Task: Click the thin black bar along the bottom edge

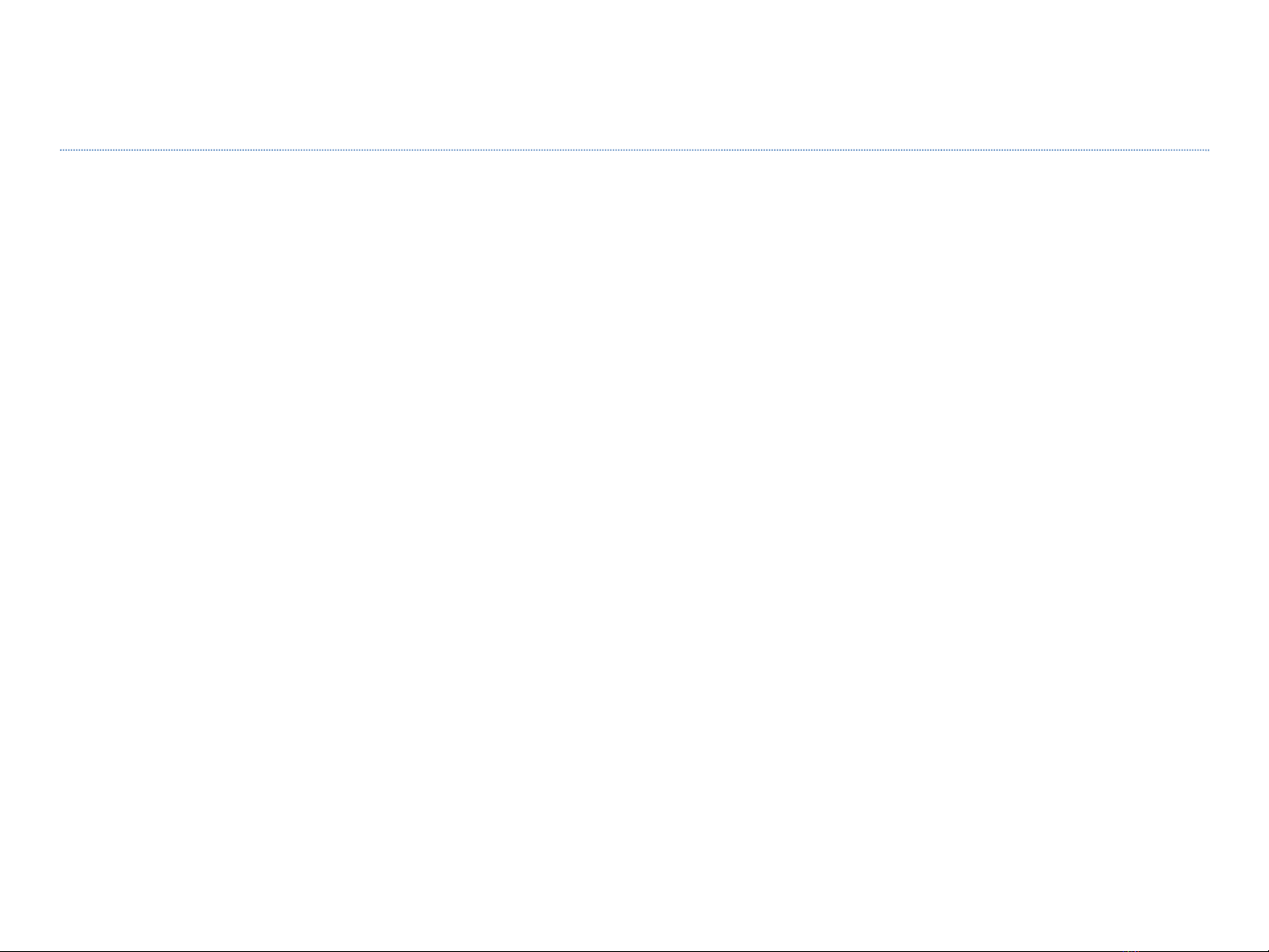Action: click(634, 950)
